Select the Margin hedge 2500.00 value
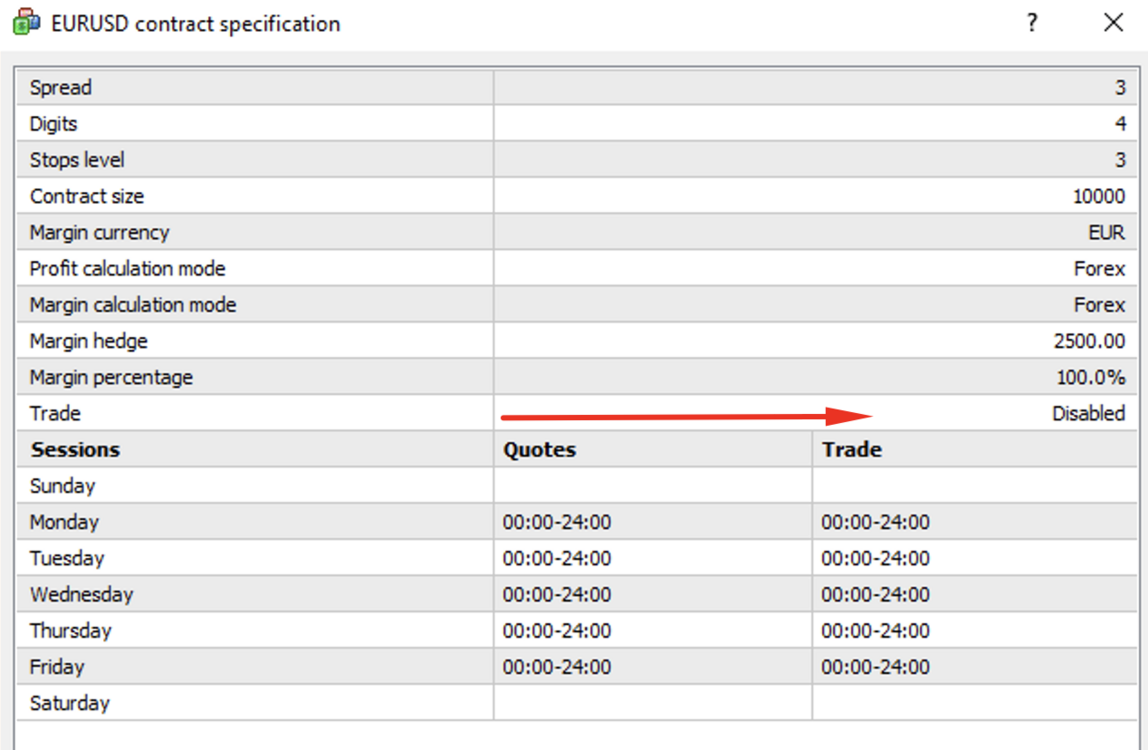This screenshot has width=1148, height=750. [x=1089, y=341]
